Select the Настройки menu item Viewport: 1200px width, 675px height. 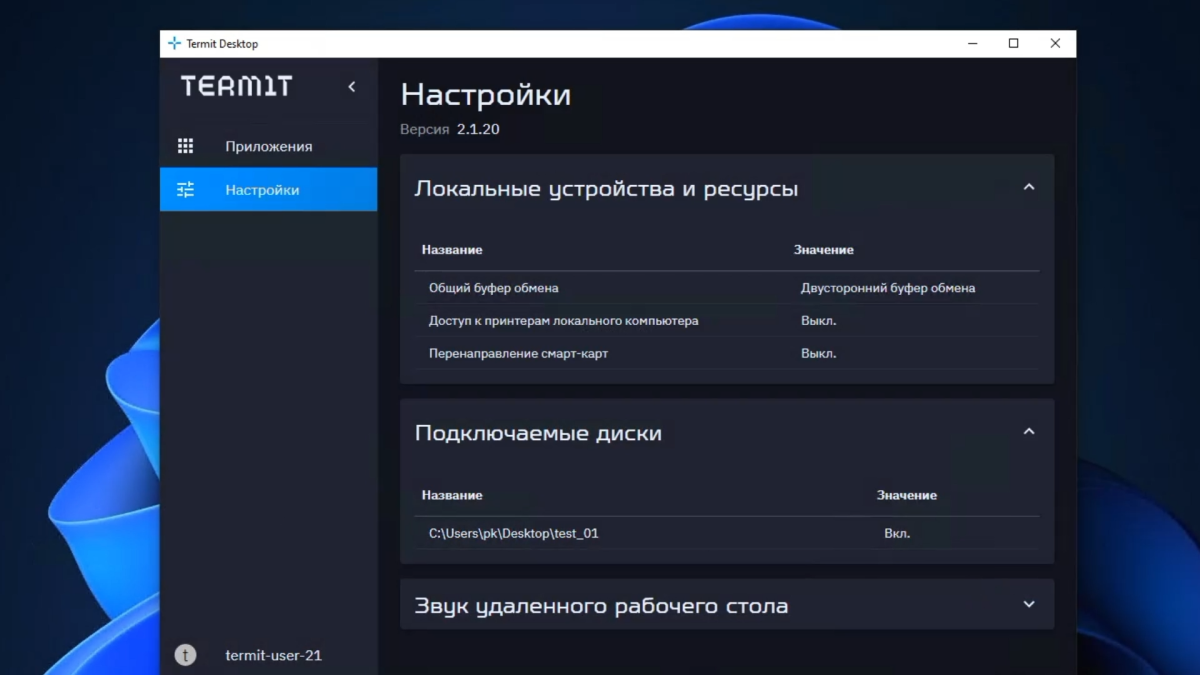(x=269, y=190)
